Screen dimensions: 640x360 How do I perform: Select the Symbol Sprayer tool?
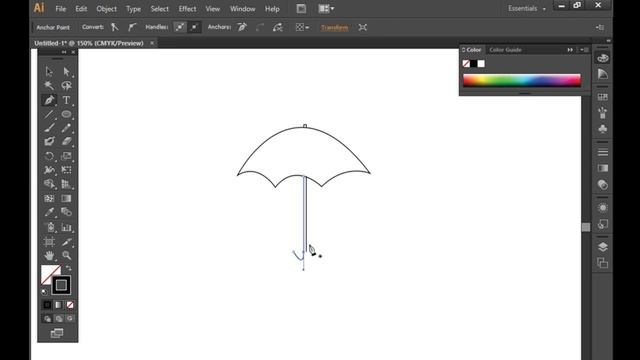49,227
